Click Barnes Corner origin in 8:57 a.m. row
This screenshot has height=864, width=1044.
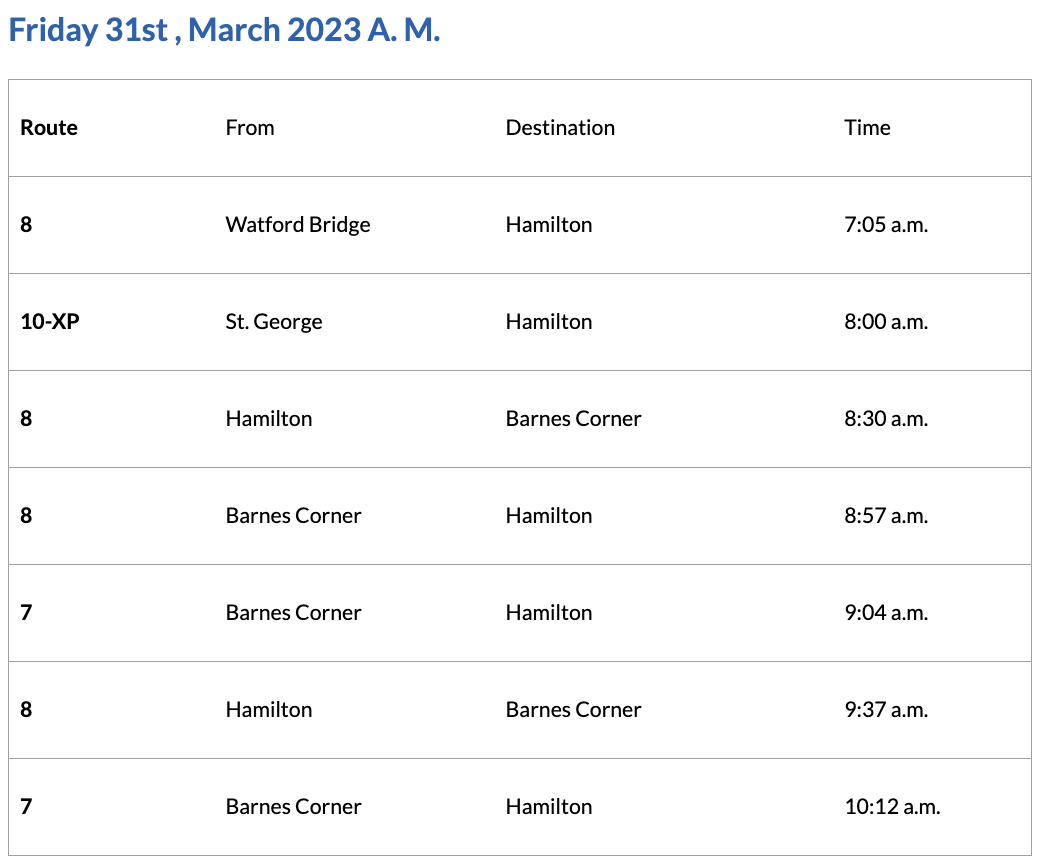pos(293,516)
